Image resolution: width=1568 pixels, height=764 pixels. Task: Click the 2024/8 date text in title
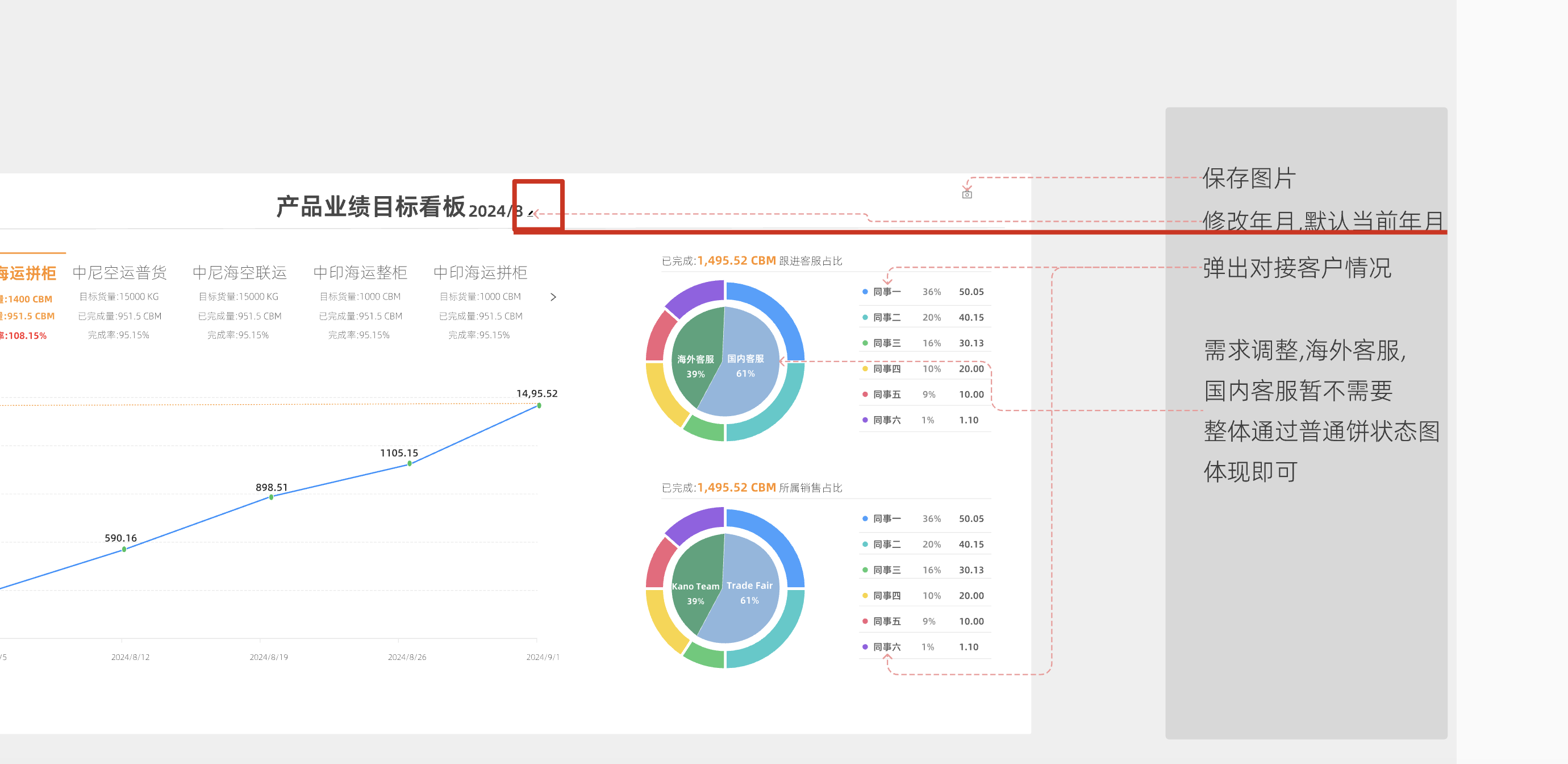click(494, 211)
